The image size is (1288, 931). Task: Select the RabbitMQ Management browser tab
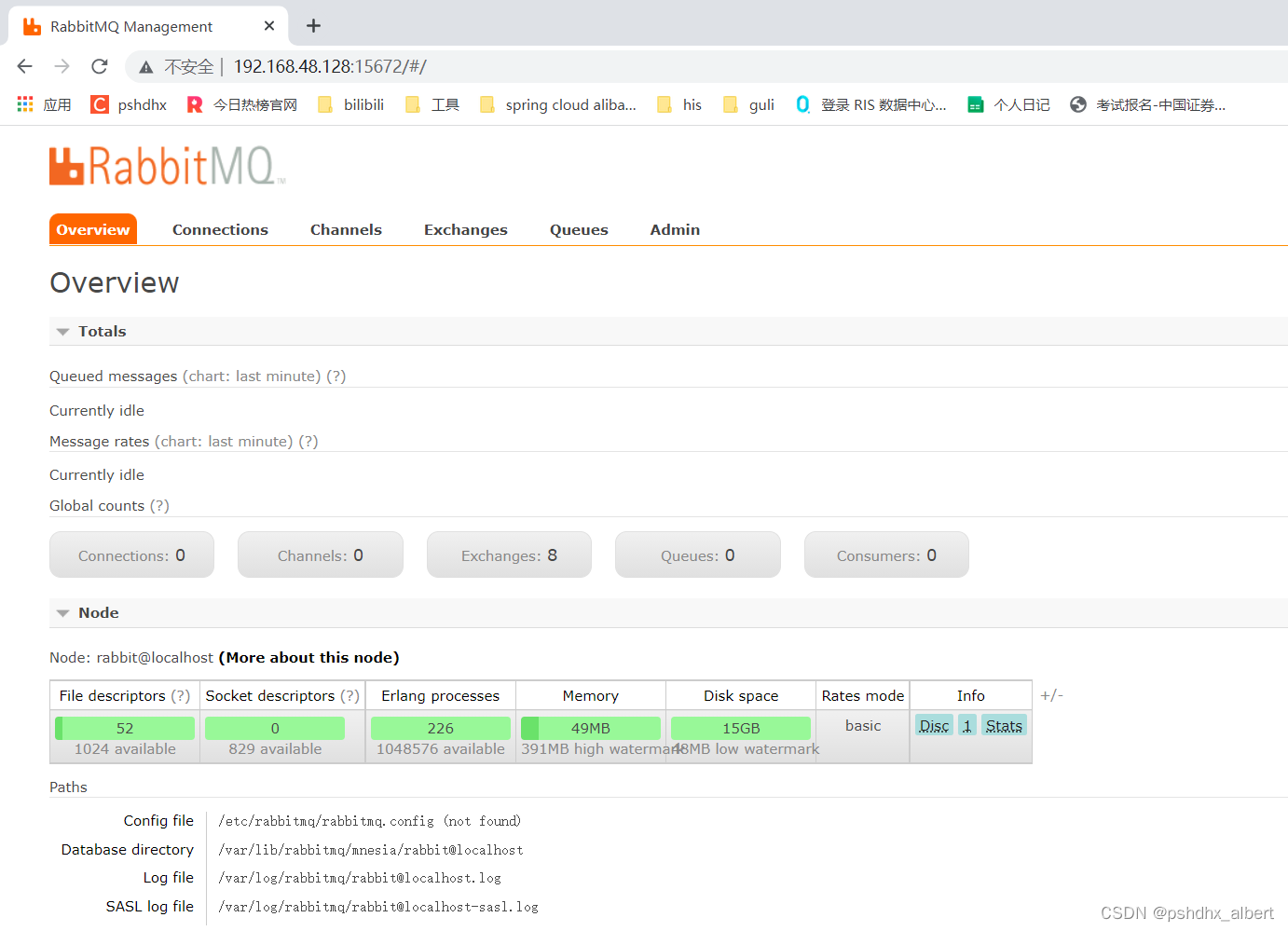(148, 26)
